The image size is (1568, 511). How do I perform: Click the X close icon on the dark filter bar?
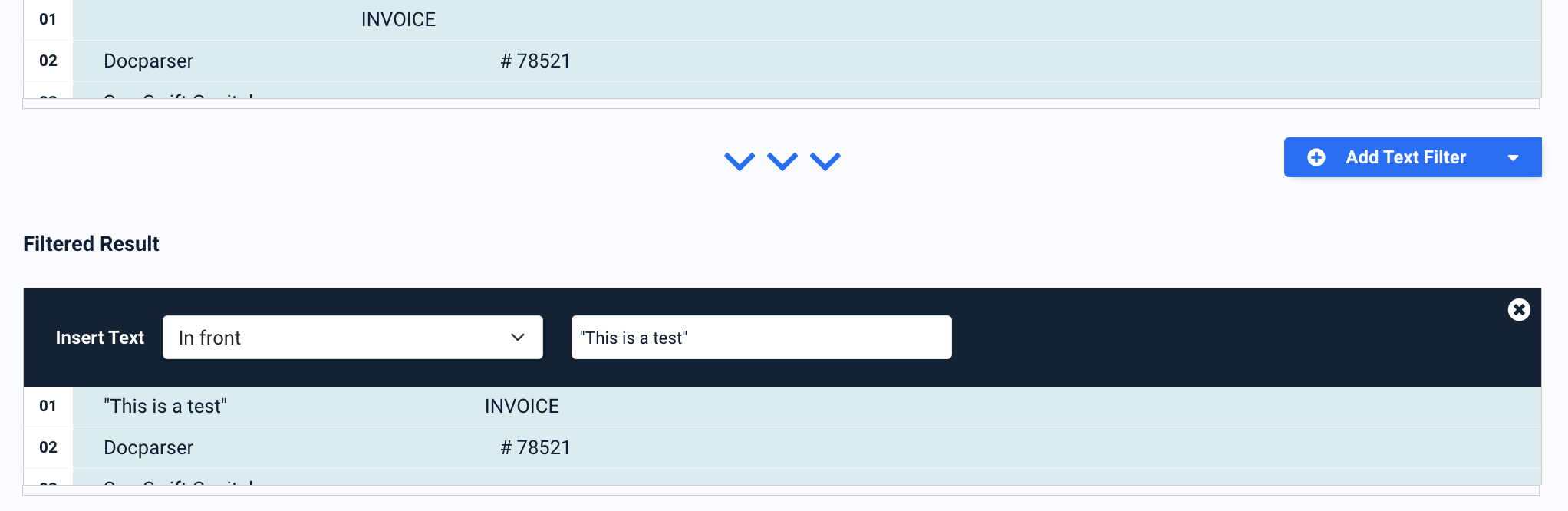pyautogui.click(x=1520, y=310)
